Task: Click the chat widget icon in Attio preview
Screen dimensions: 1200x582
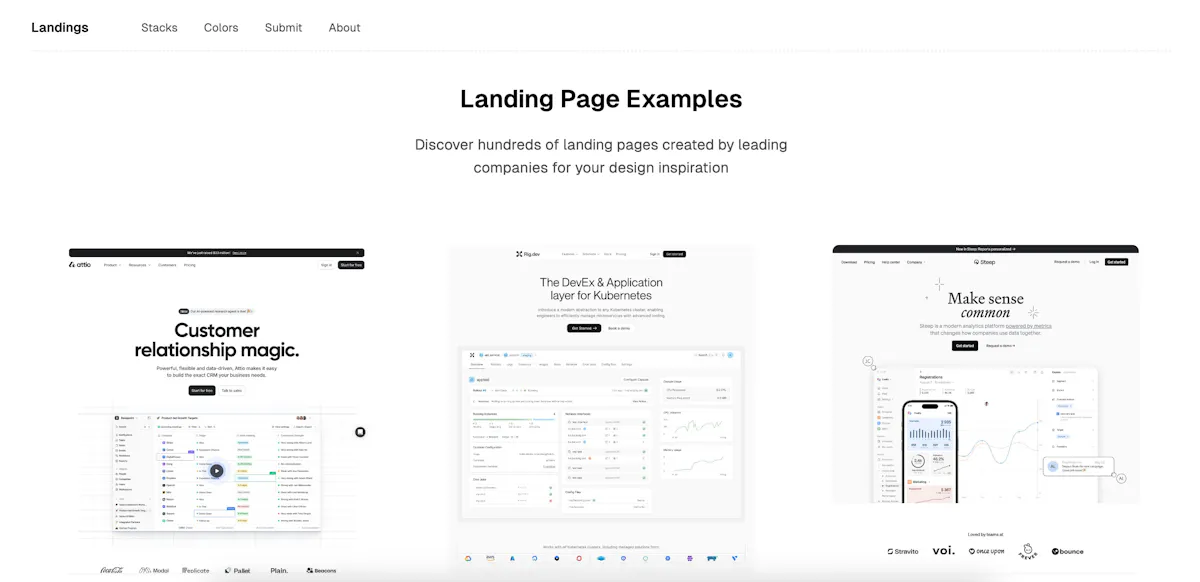Action: click(360, 432)
